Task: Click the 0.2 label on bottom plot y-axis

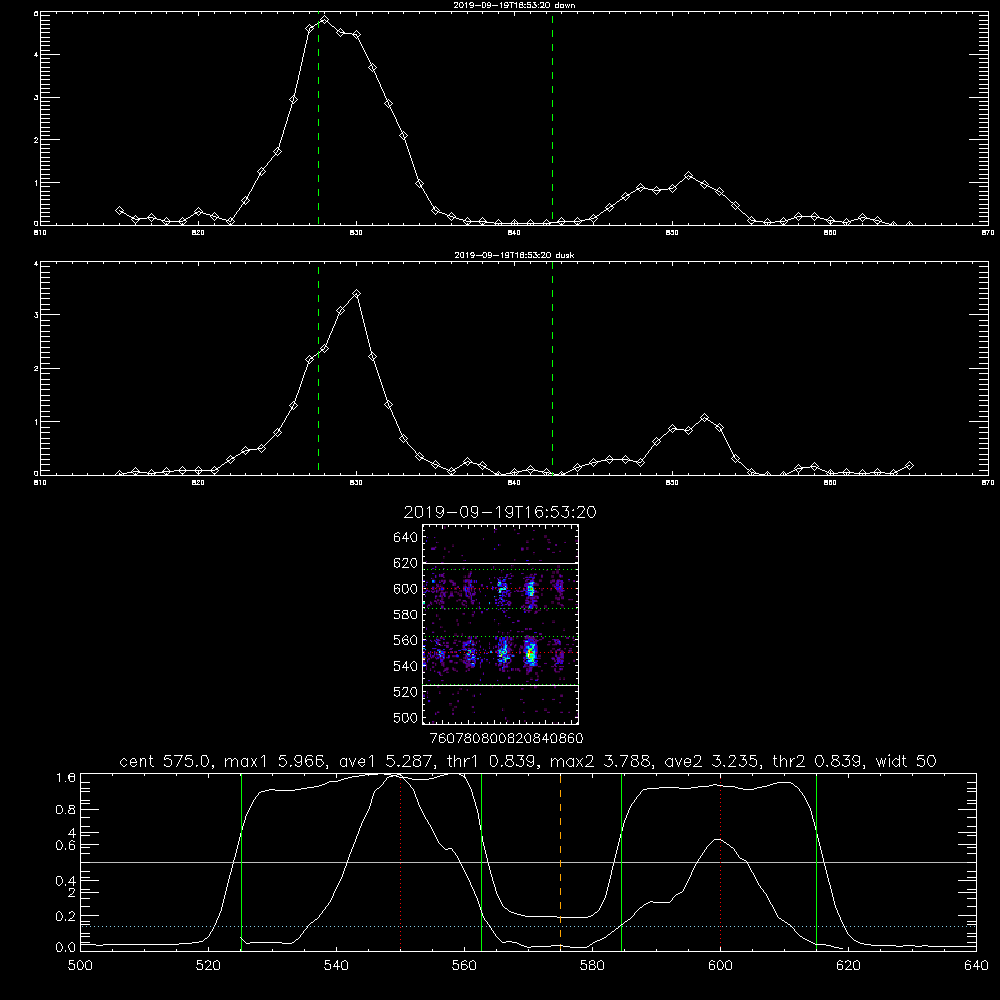Action: [x=66, y=916]
